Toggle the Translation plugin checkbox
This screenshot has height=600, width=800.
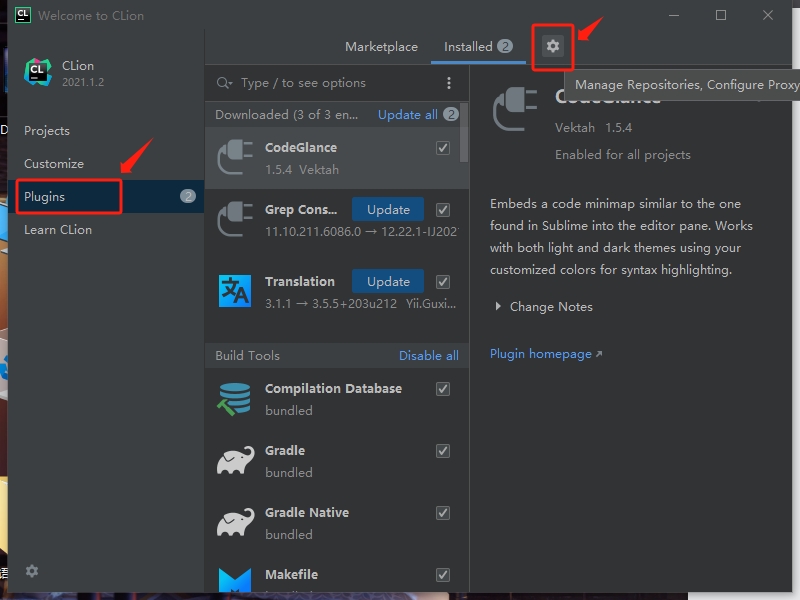[443, 282]
